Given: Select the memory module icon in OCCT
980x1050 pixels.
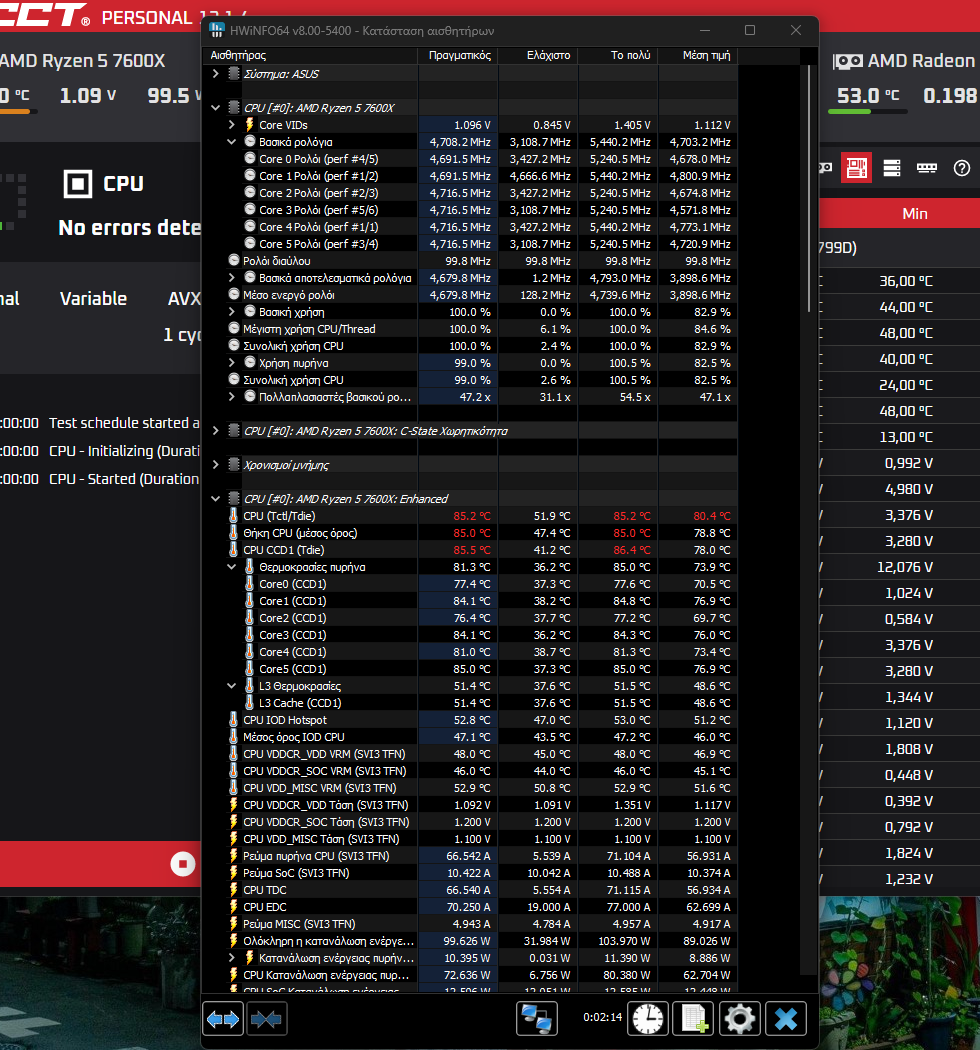Looking at the screenshot, I should [926, 167].
